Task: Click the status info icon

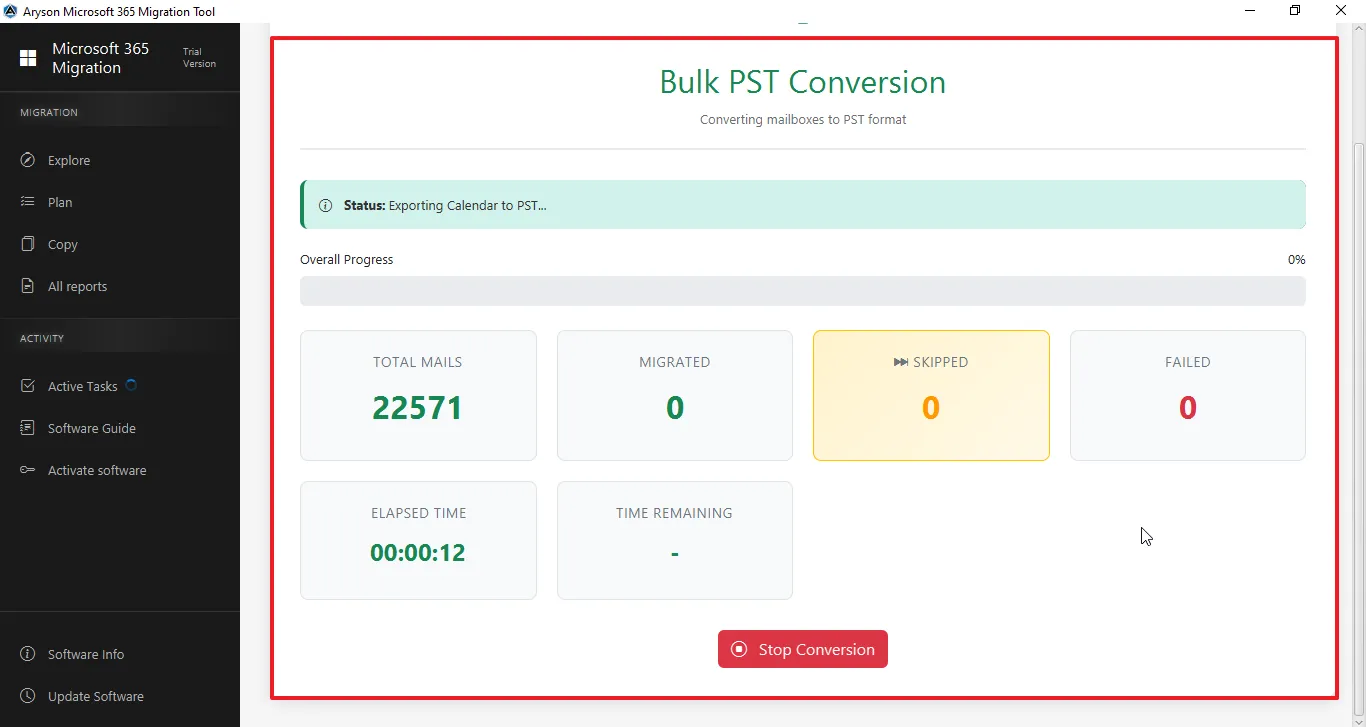Action: point(325,205)
